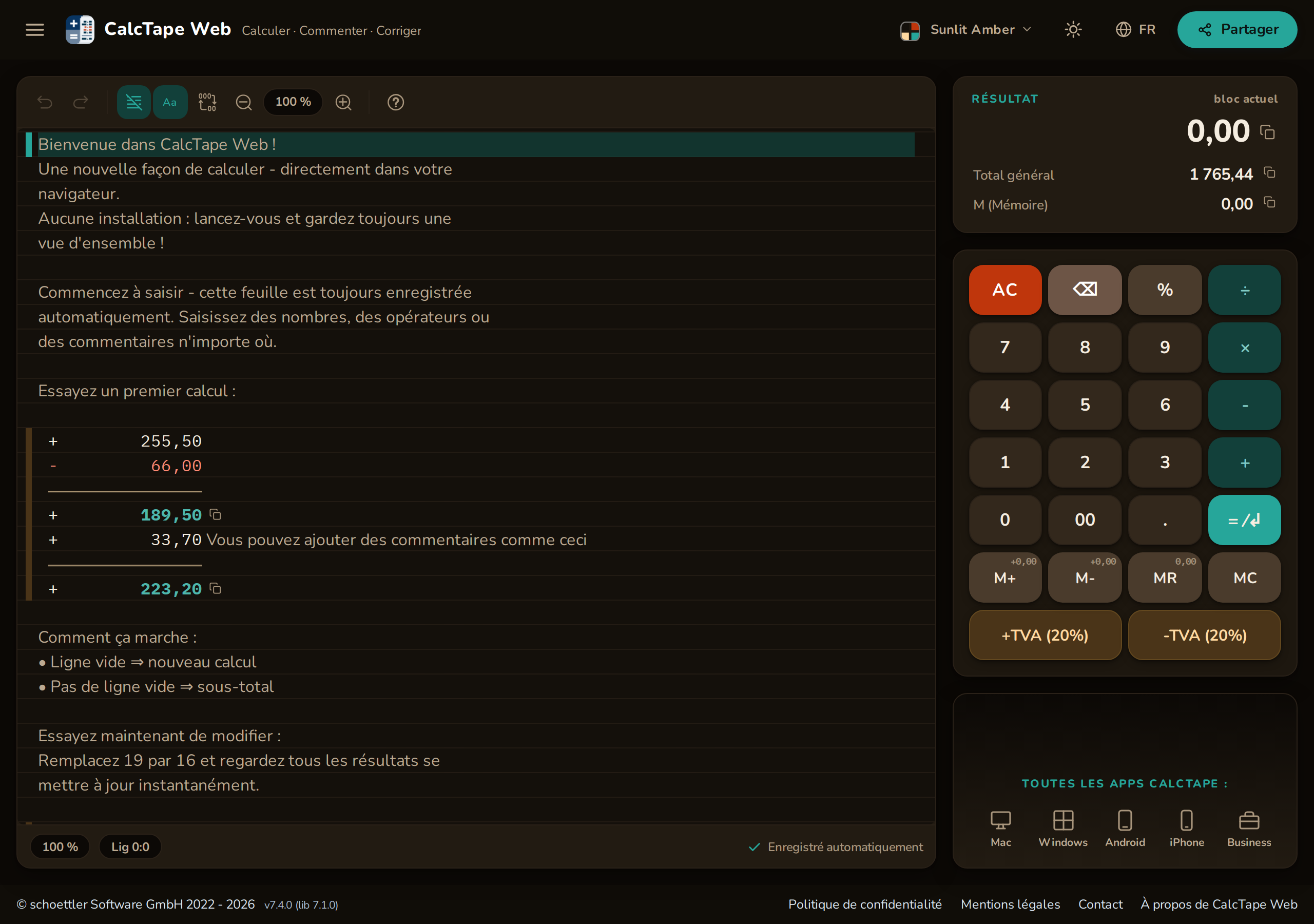The image size is (1314, 924).
Task: Toggle light/dark mode with sun icon
Action: point(1073,30)
